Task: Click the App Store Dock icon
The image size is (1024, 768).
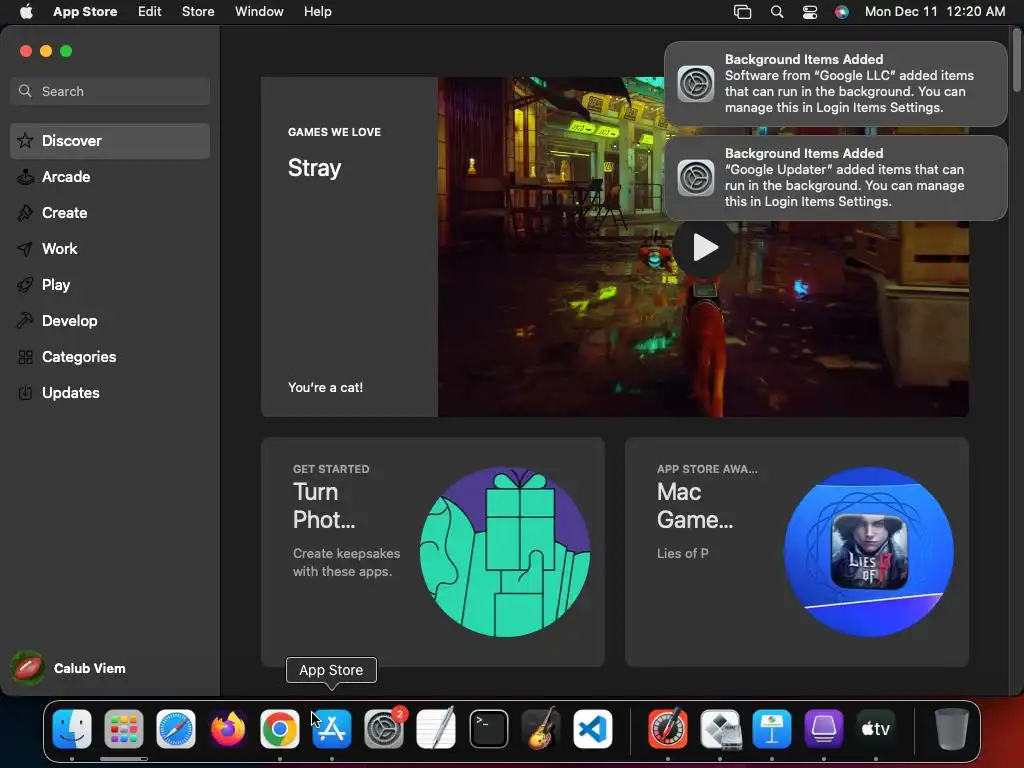Action: (332, 728)
